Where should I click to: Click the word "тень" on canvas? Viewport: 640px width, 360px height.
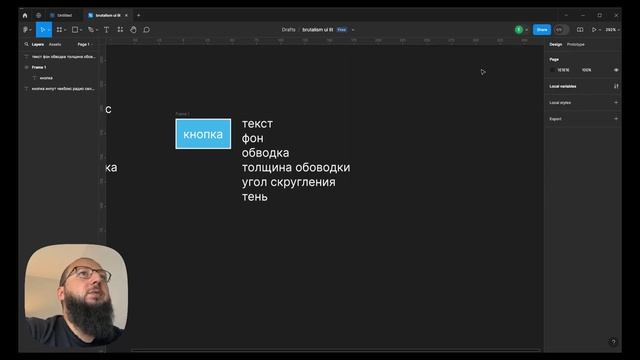(255, 197)
